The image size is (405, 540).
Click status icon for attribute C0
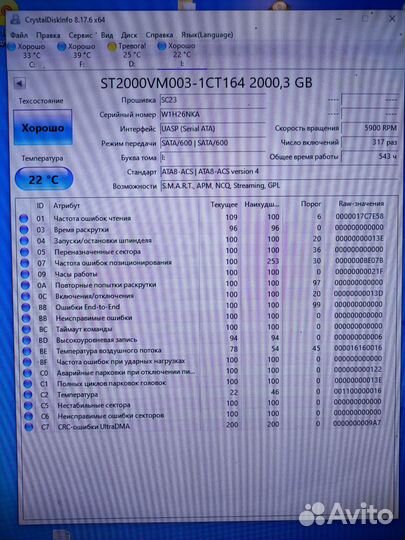(x=28, y=373)
